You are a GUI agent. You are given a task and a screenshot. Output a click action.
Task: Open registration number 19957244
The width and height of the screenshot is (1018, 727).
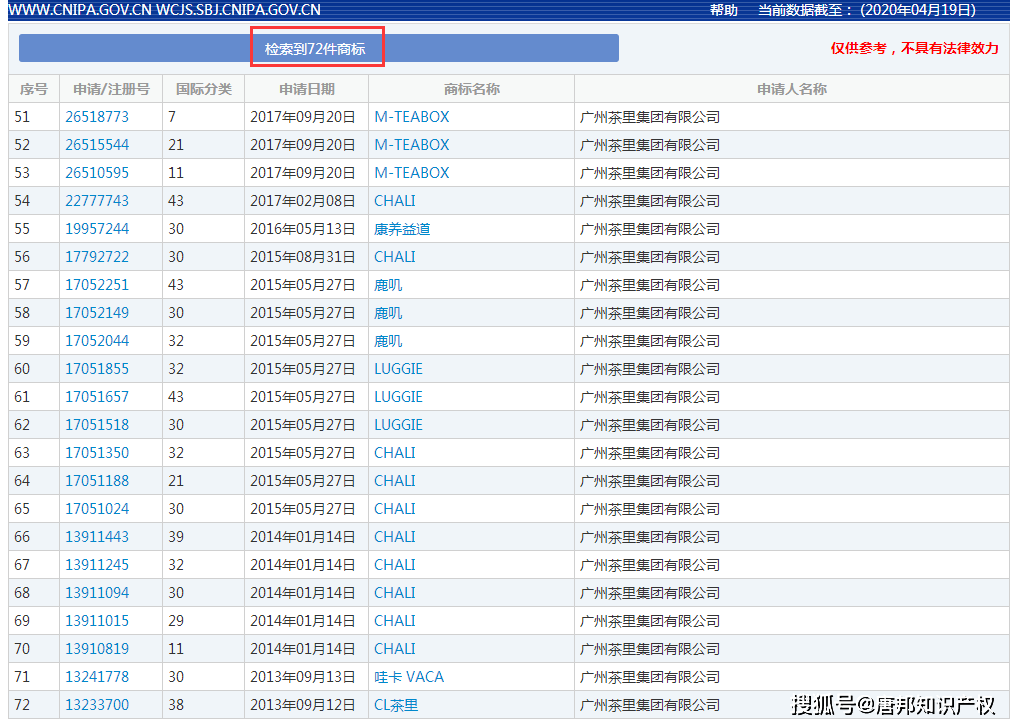[x=97, y=228]
